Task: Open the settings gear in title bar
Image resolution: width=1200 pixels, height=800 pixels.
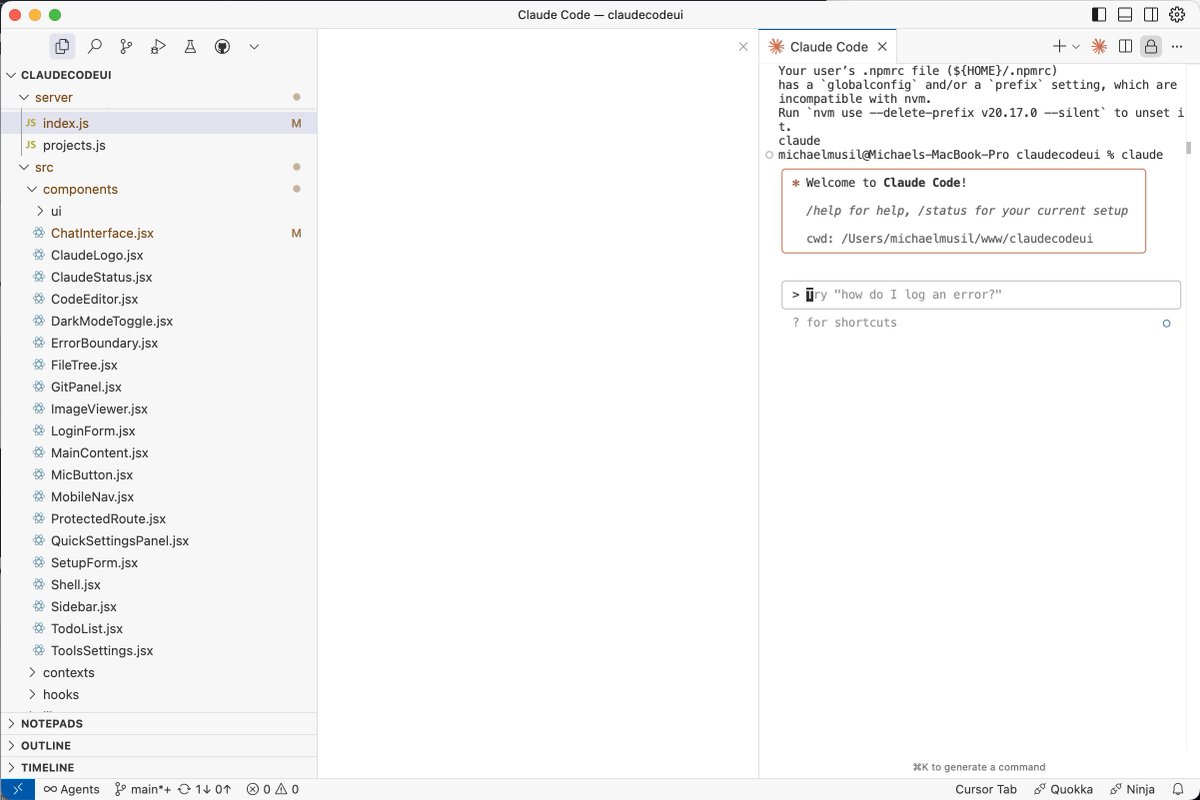Action: click(1177, 15)
